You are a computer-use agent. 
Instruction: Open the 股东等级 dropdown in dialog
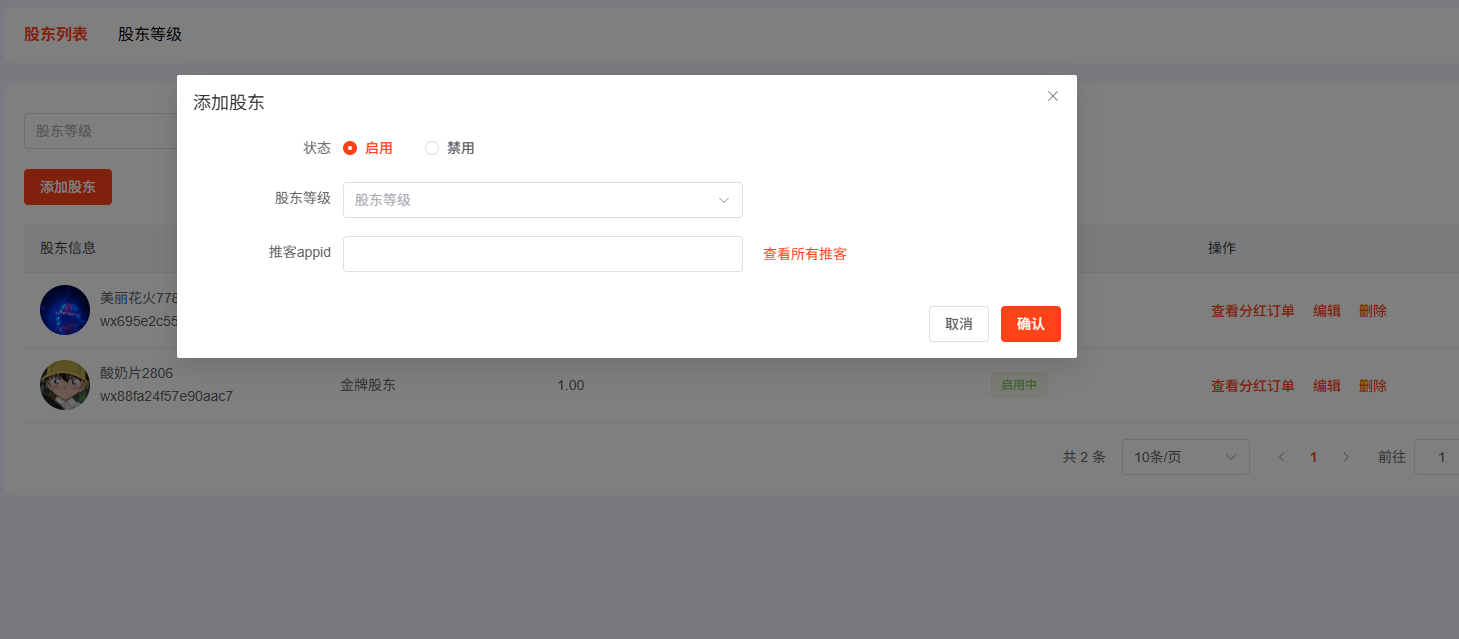tap(530, 200)
